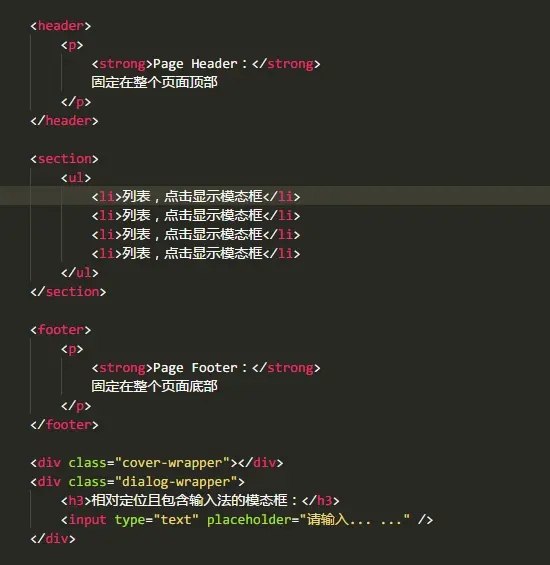Screen dimensions: 550x565
Task: Click the opening <ul> tag
Action: pyautogui.click(x=76, y=178)
